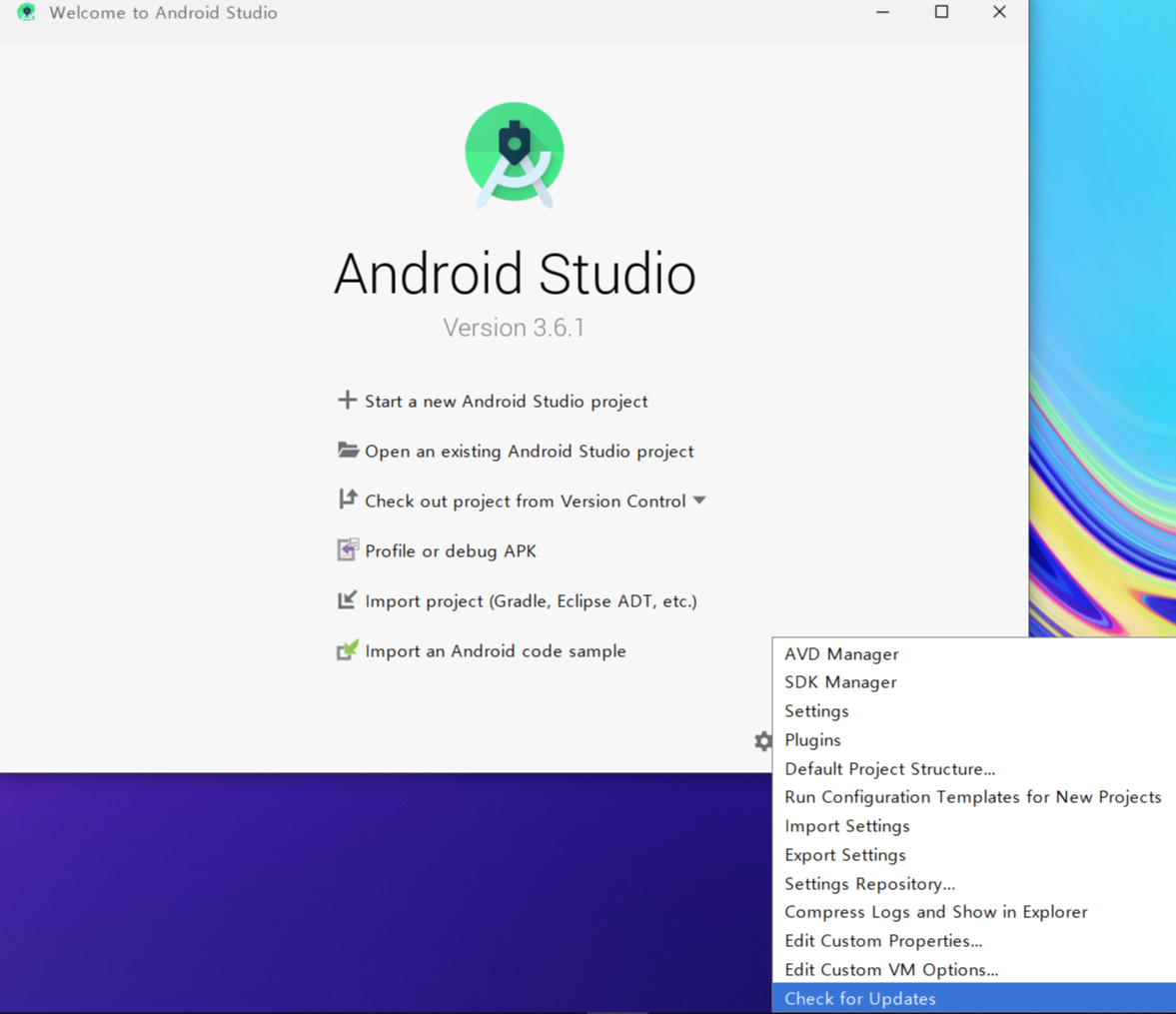Click the Version 3.6.1 text

tap(514, 328)
